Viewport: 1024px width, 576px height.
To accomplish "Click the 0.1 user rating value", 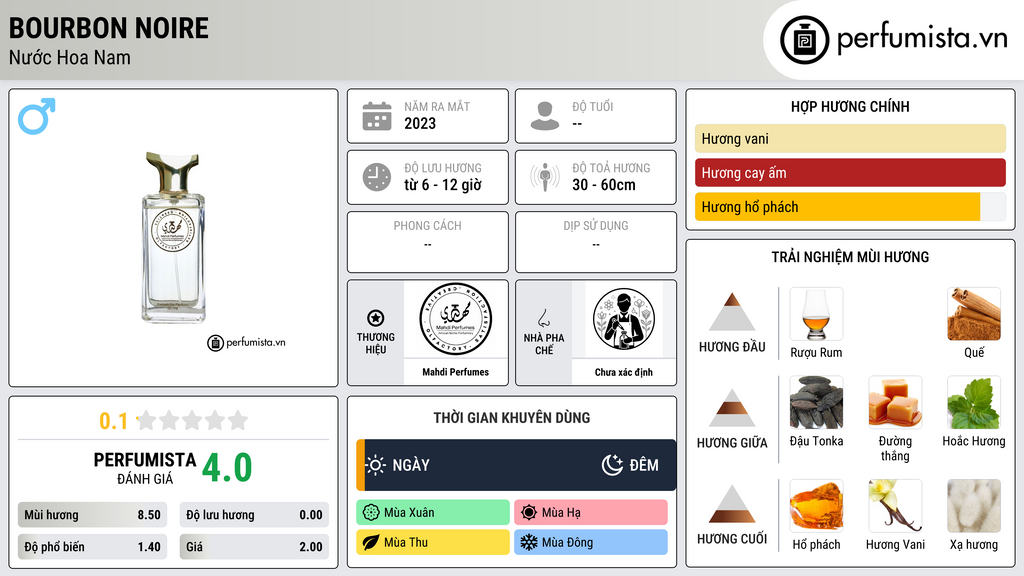I will coord(113,421).
